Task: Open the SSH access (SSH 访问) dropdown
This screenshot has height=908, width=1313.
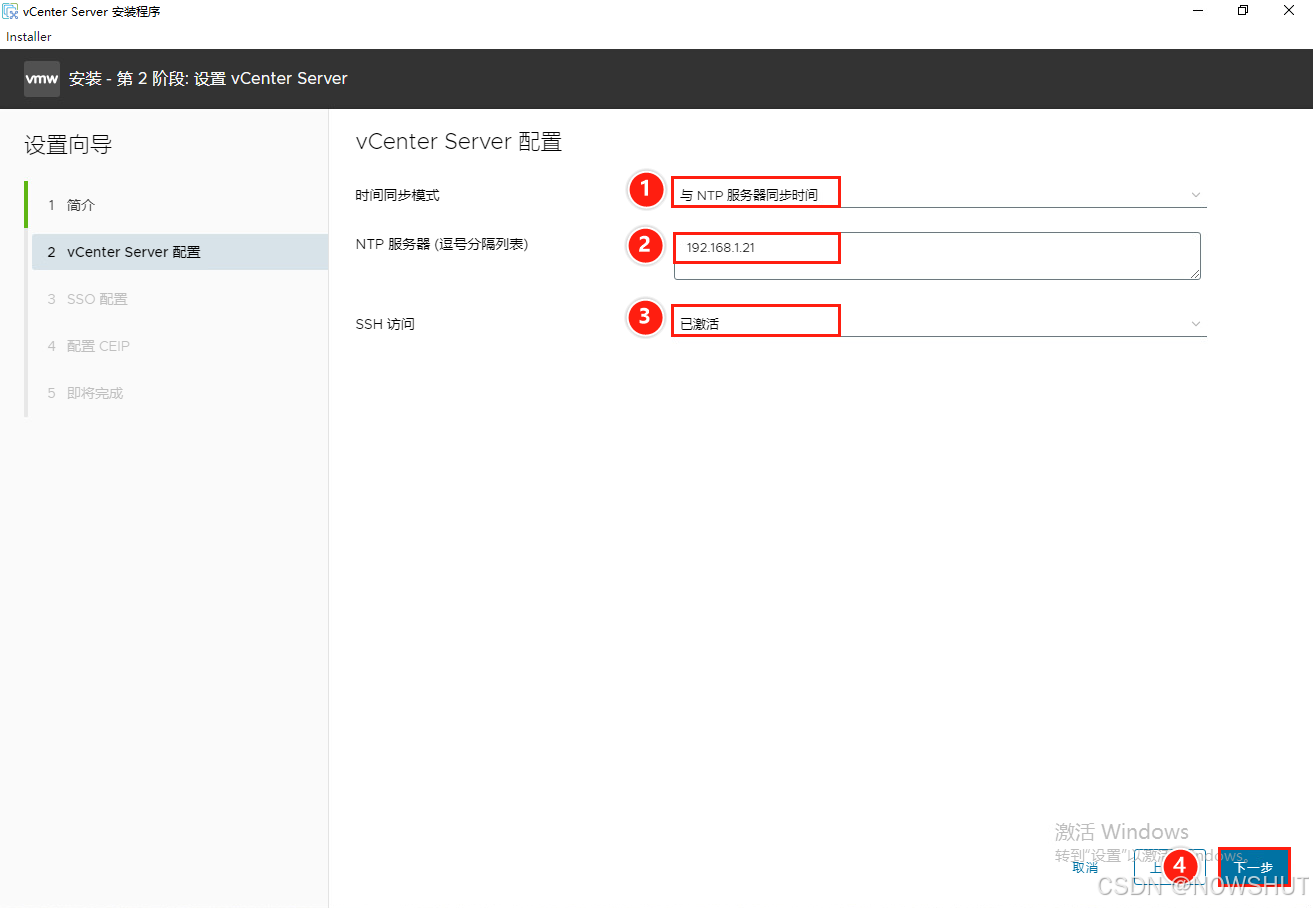Action: click(938, 323)
